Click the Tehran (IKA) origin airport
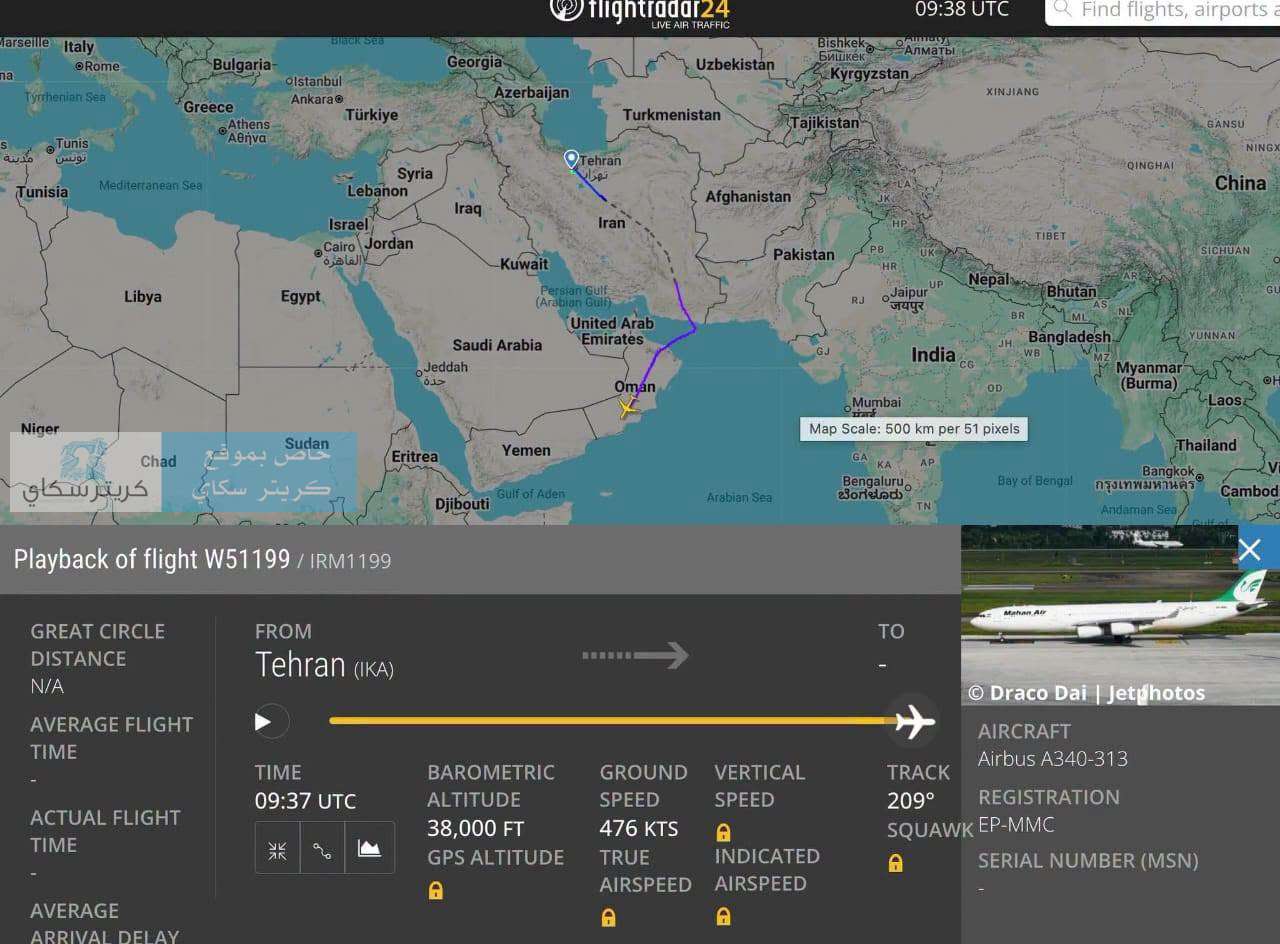Image resolution: width=1280 pixels, height=944 pixels. pos(324,666)
